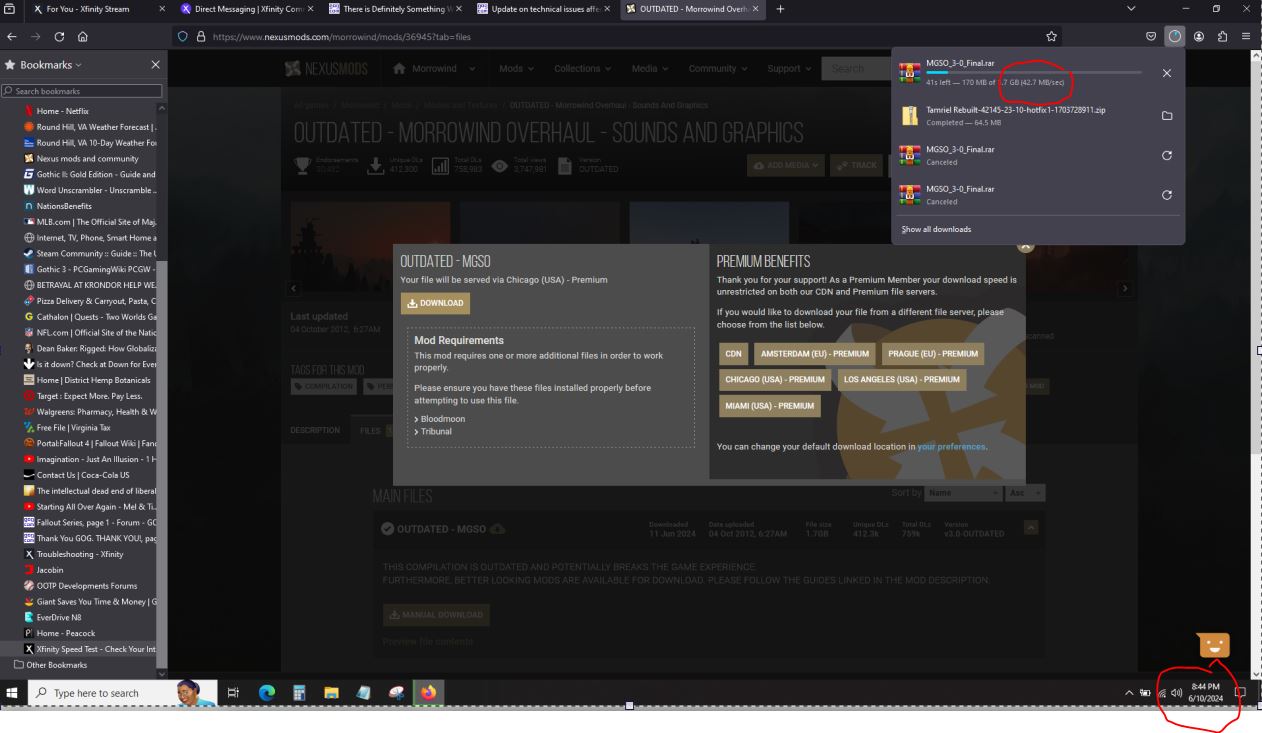Bookmark this page with the star icon
This screenshot has height=733, width=1262.
coord(1052,37)
